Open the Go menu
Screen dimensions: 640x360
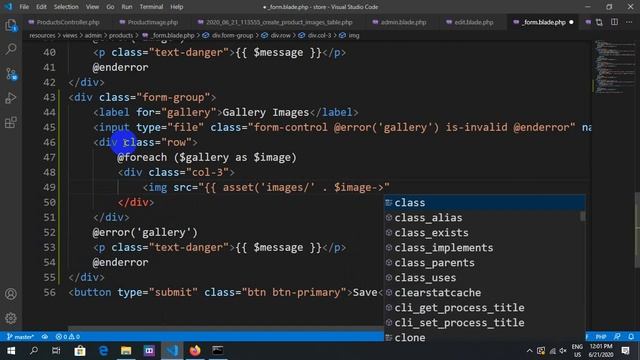(110, 7)
